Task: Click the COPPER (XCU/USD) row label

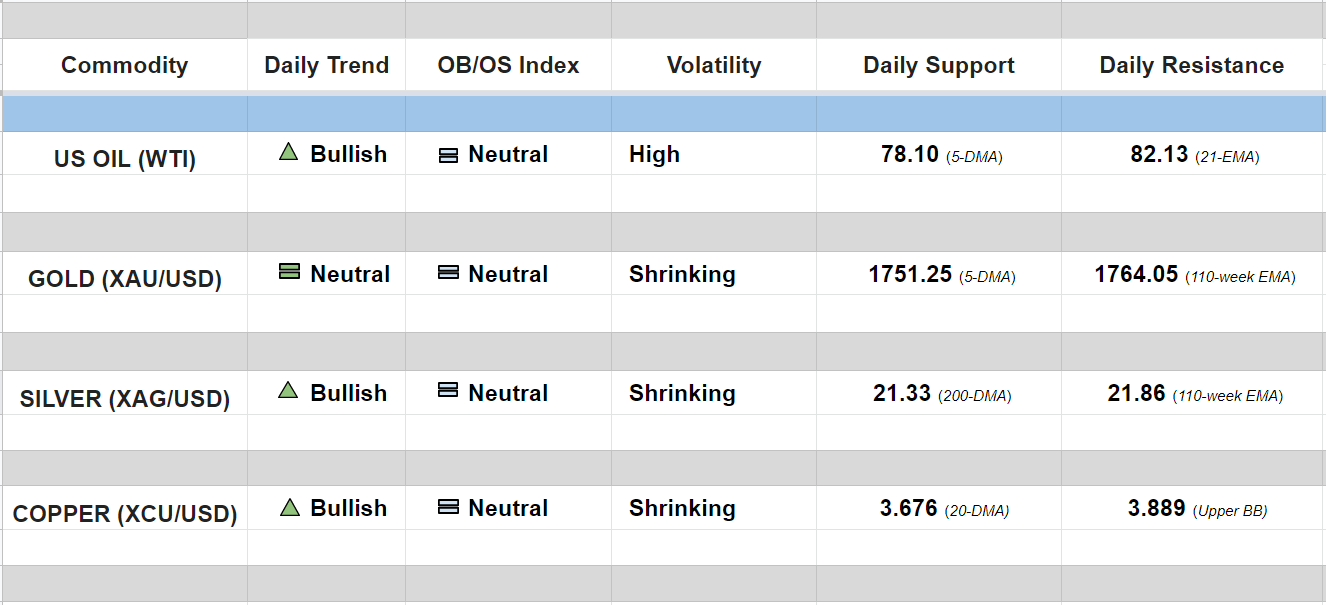Action: click(125, 515)
